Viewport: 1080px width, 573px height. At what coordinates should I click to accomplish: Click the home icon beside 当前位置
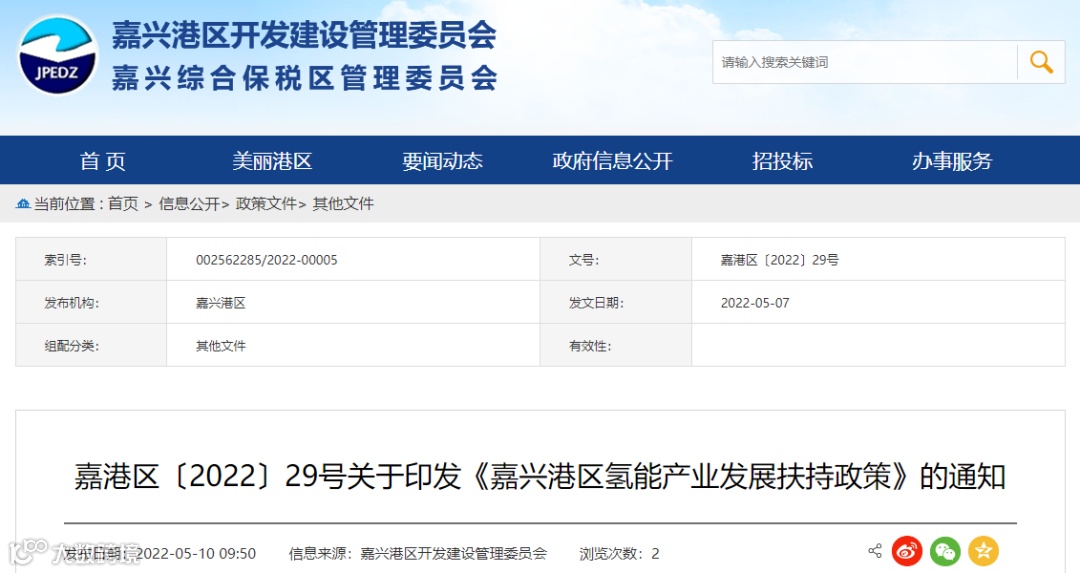23,203
